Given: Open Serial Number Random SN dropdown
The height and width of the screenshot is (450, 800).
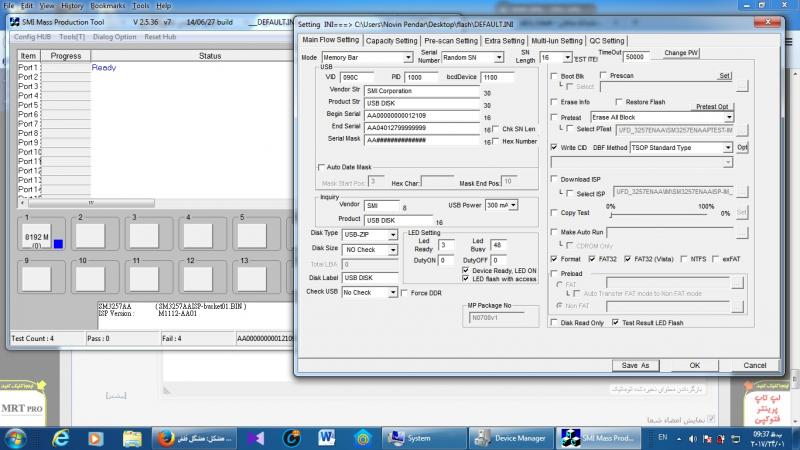Looking at the screenshot, I should pos(499,58).
